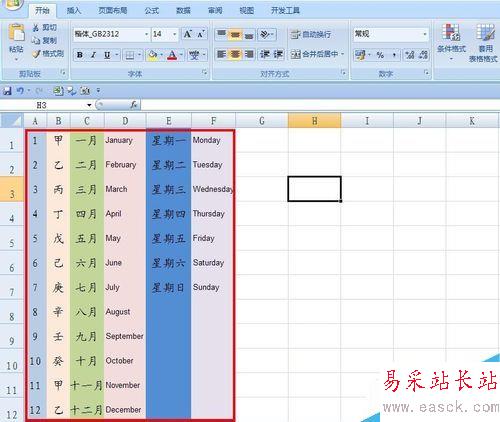
Task: Open the font color dropdown arrow
Action: coord(181,55)
